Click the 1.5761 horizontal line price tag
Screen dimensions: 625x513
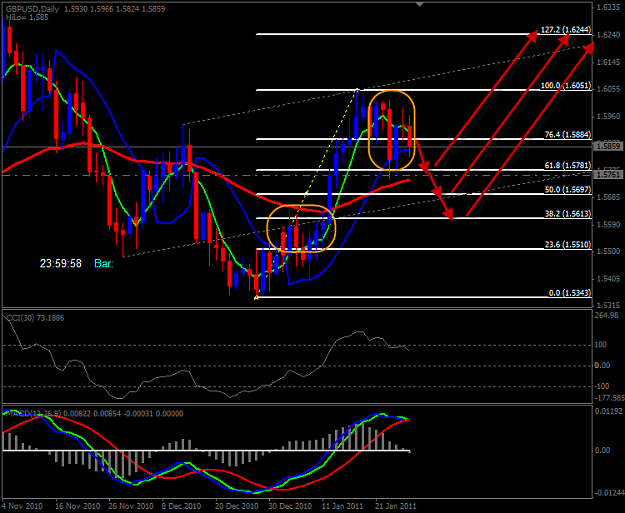[x=607, y=175]
